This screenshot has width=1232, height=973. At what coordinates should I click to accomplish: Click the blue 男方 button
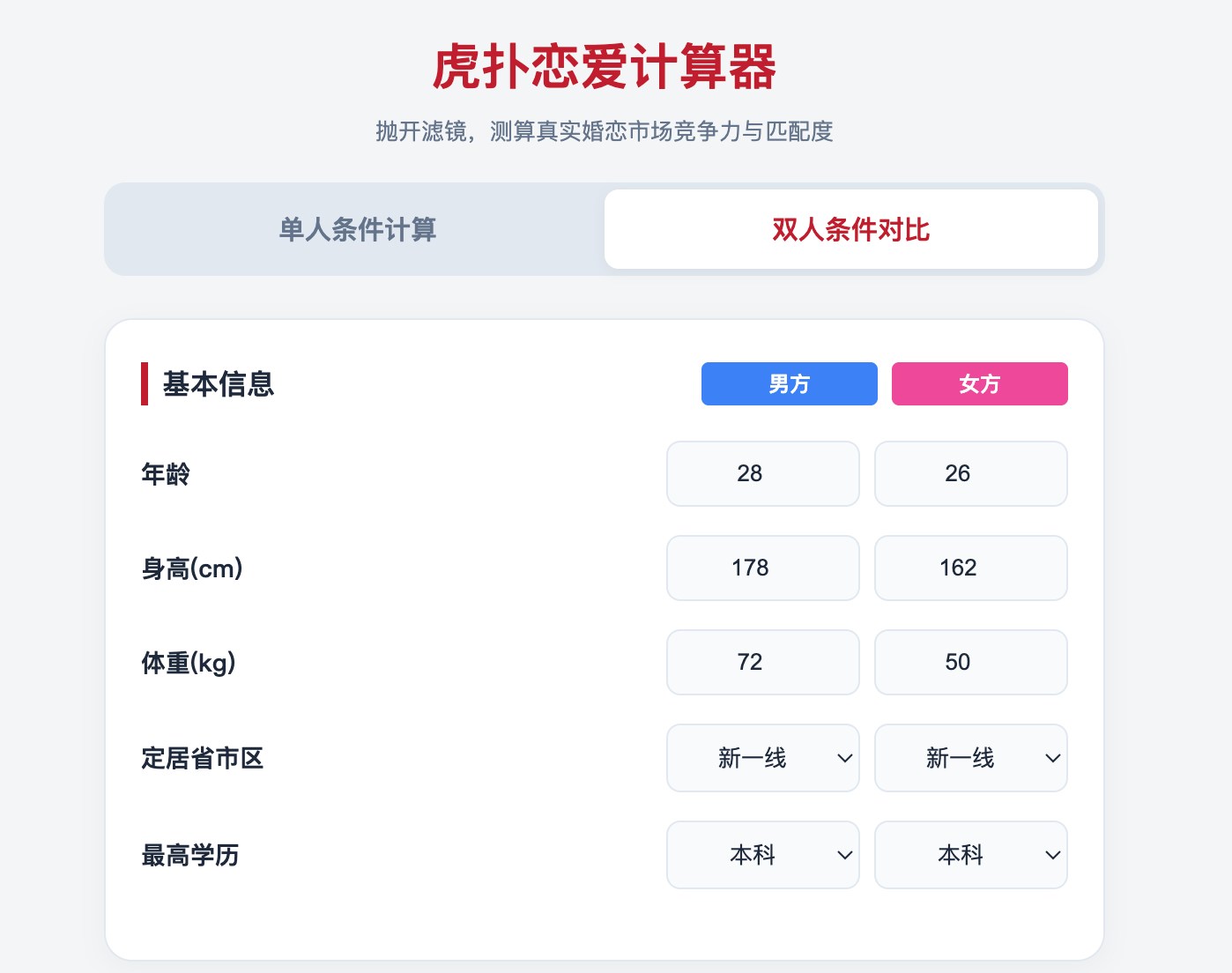tap(789, 384)
